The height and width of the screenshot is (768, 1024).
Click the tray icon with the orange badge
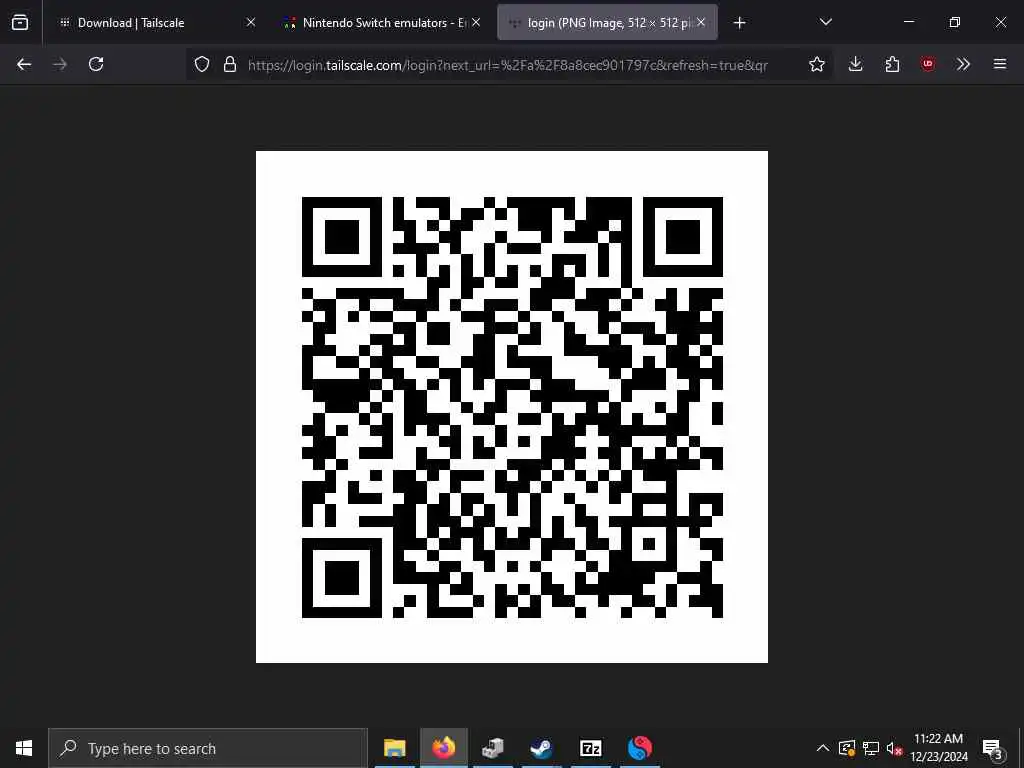click(x=847, y=748)
